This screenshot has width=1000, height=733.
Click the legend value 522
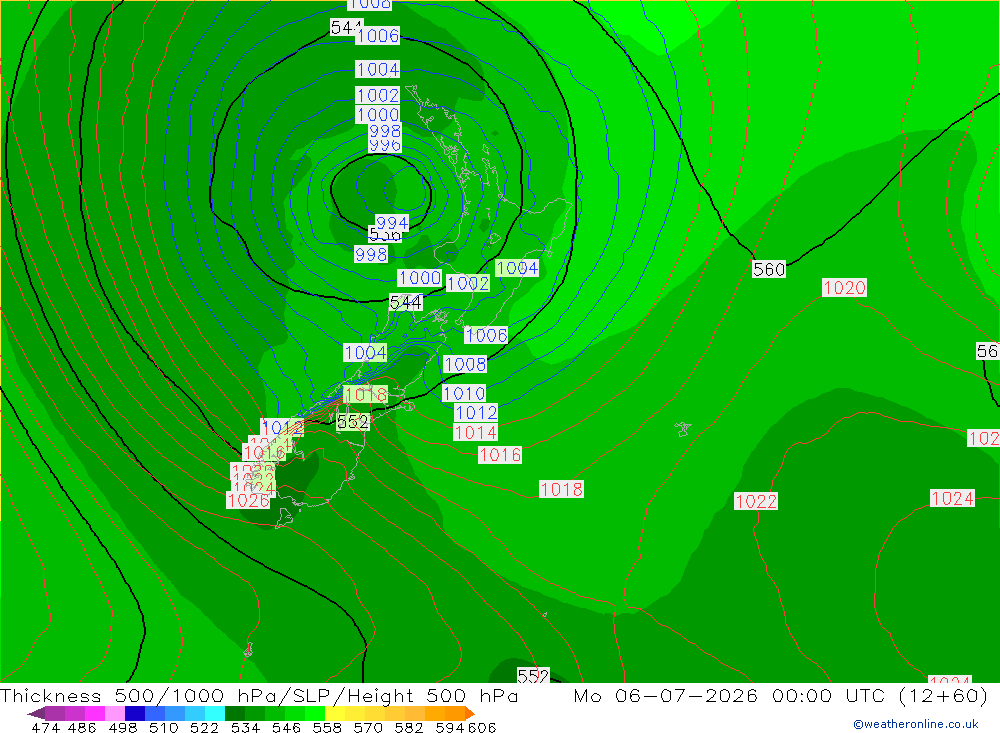click(x=204, y=727)
